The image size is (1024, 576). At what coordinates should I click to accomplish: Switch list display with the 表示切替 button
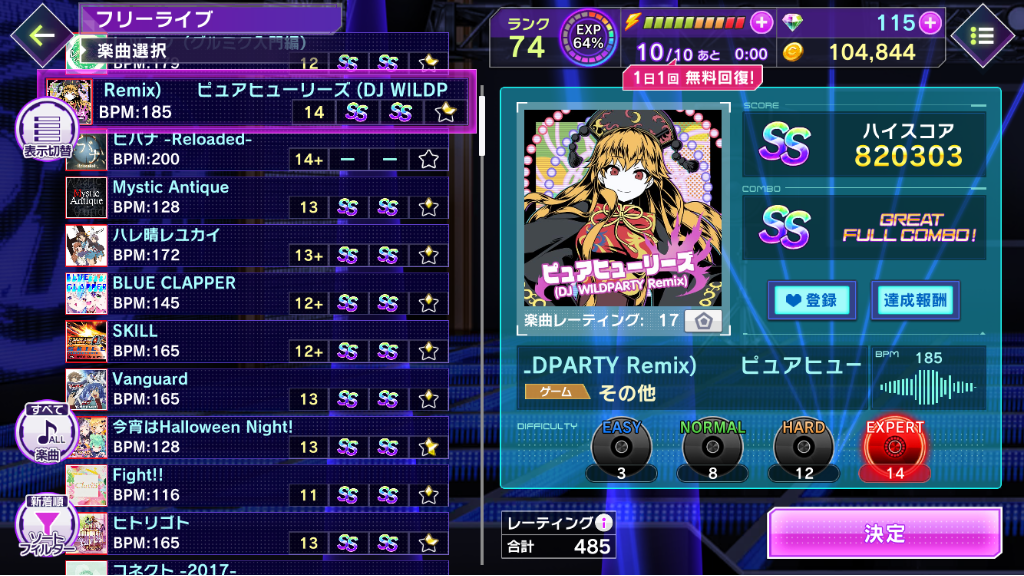tap(47, 131)
